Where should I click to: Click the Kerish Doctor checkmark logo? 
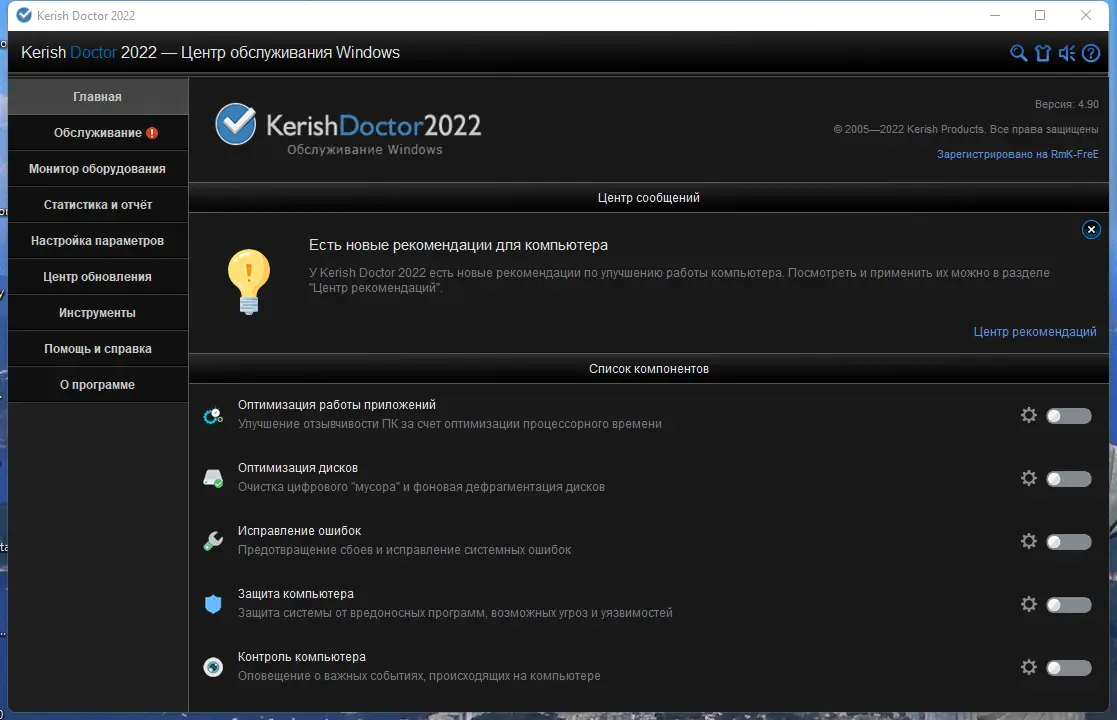pyautogui.click(x=236, y=124)
